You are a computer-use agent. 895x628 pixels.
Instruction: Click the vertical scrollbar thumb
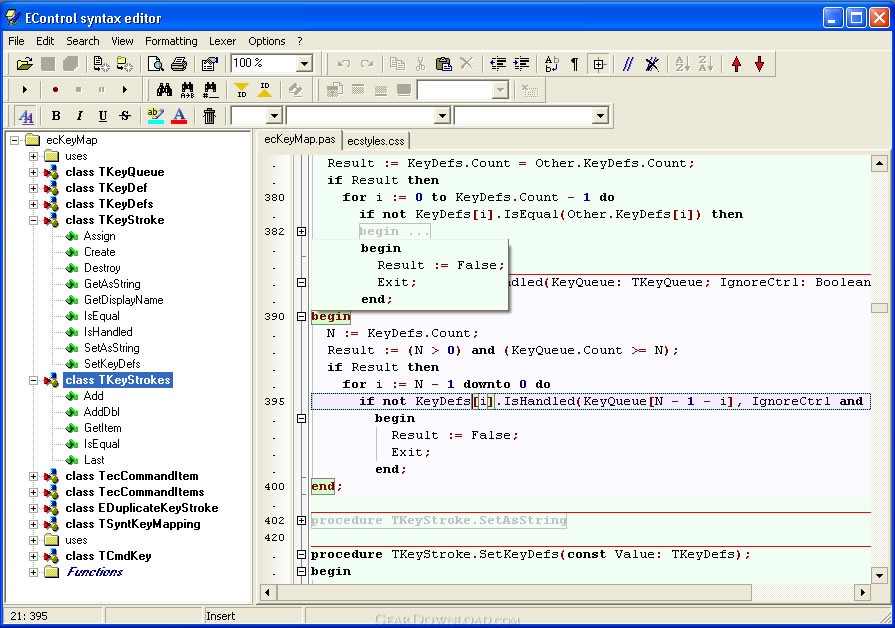coord(879,308)
